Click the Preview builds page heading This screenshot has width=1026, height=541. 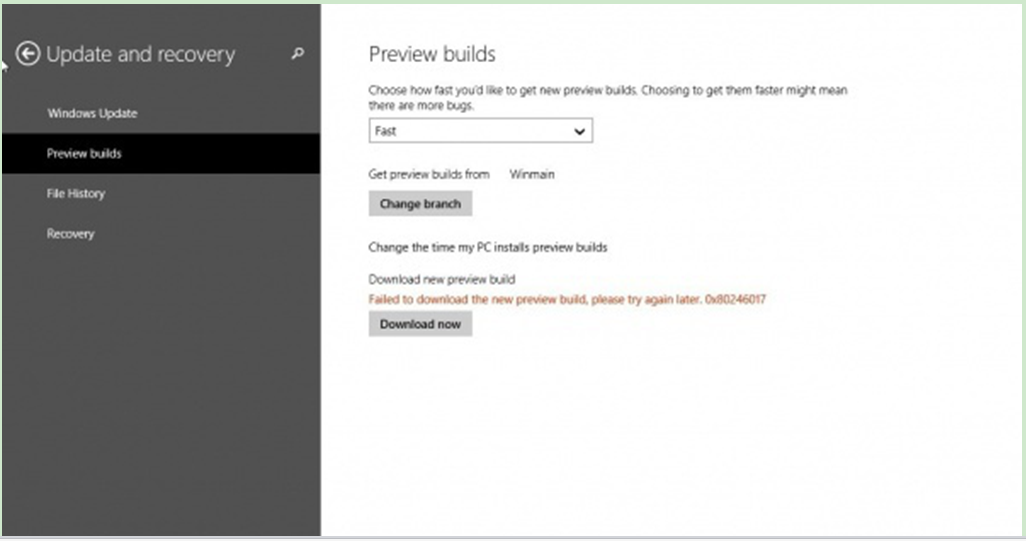coord(432,54)
